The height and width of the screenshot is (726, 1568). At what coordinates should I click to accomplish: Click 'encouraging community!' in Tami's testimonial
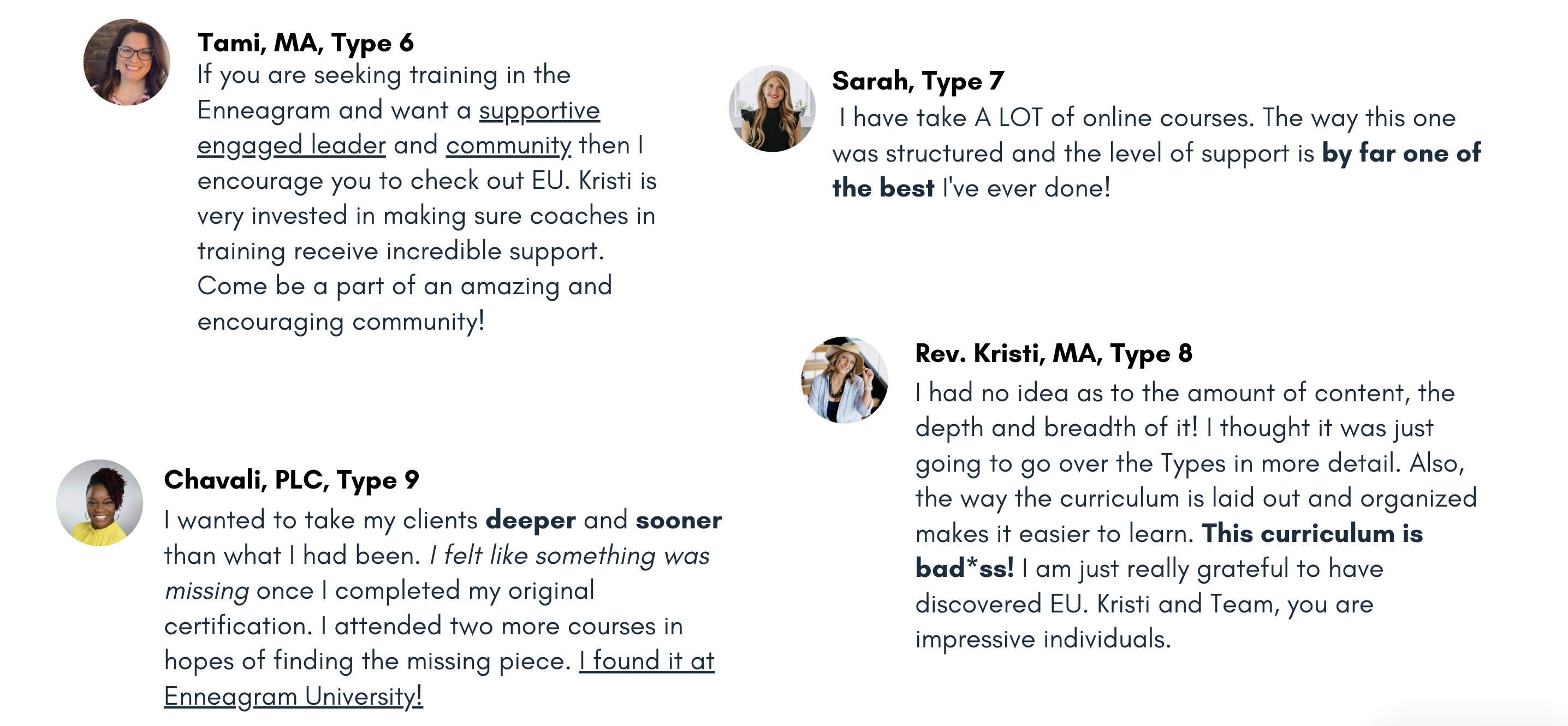(x=341, y=322)
